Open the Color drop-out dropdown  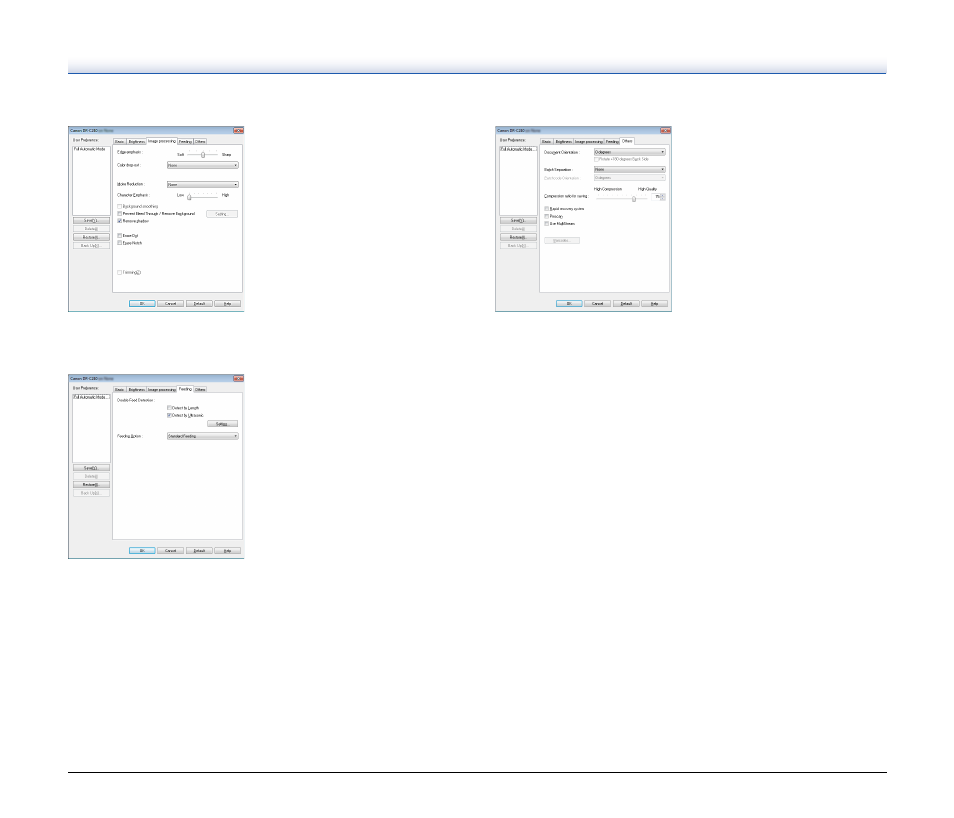202,165
